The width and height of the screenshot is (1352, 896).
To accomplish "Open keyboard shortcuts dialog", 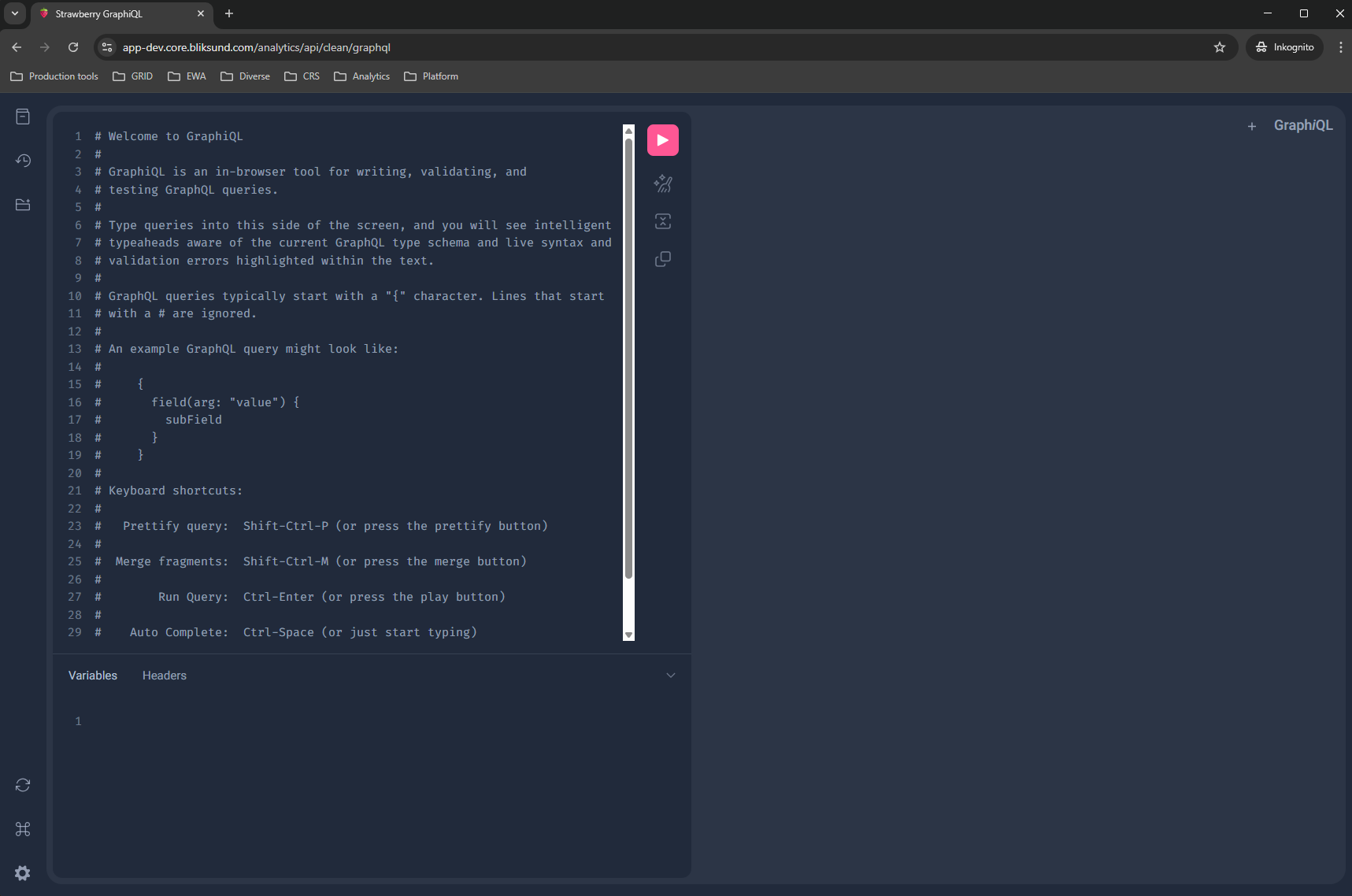I will tap(23, 829).
